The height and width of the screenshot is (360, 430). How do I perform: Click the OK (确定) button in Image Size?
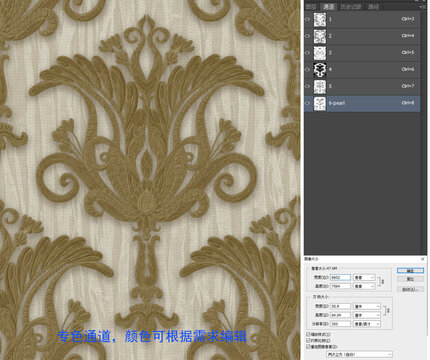click(x=410, y=271)
